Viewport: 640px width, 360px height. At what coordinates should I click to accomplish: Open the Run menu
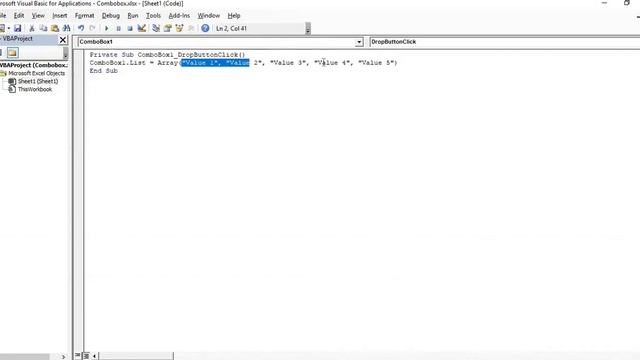click(133, 16)
